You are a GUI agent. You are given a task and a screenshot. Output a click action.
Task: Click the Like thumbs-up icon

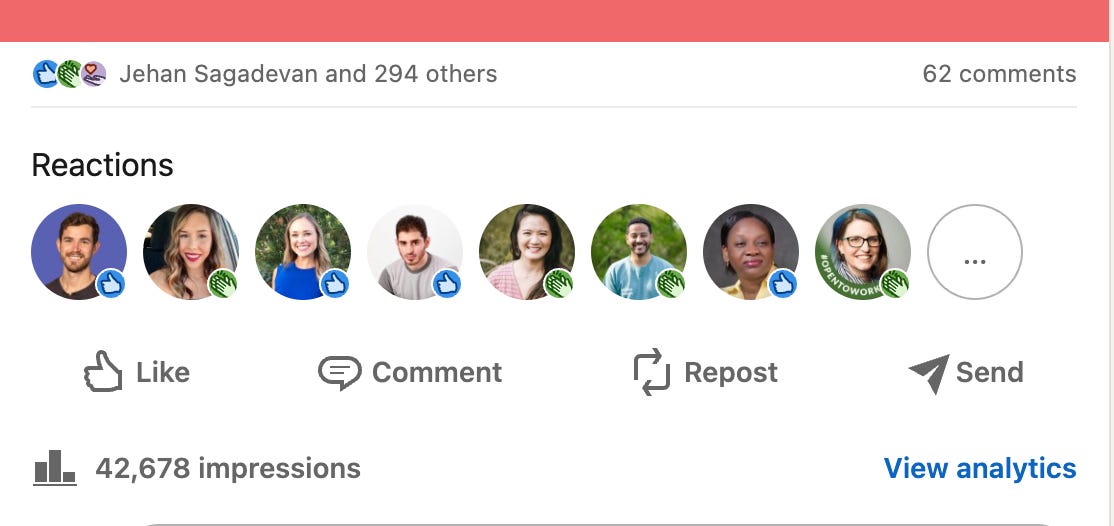[103, 371]
